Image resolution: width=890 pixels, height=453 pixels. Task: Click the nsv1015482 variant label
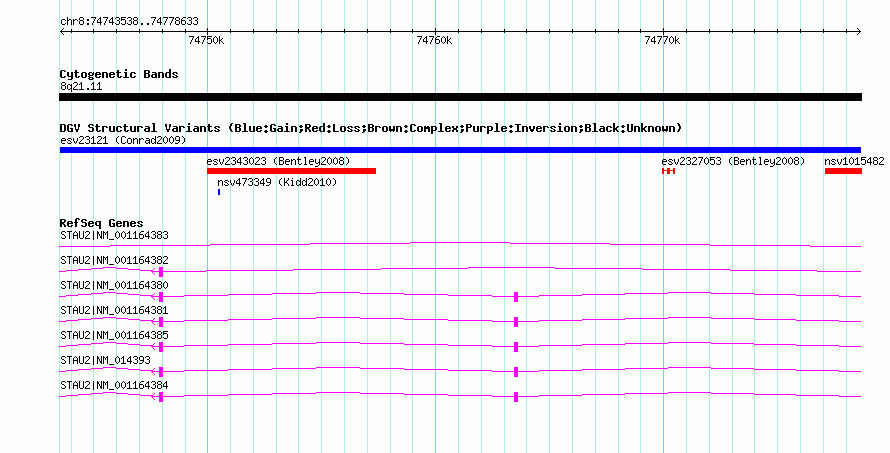tap(854, 161)
